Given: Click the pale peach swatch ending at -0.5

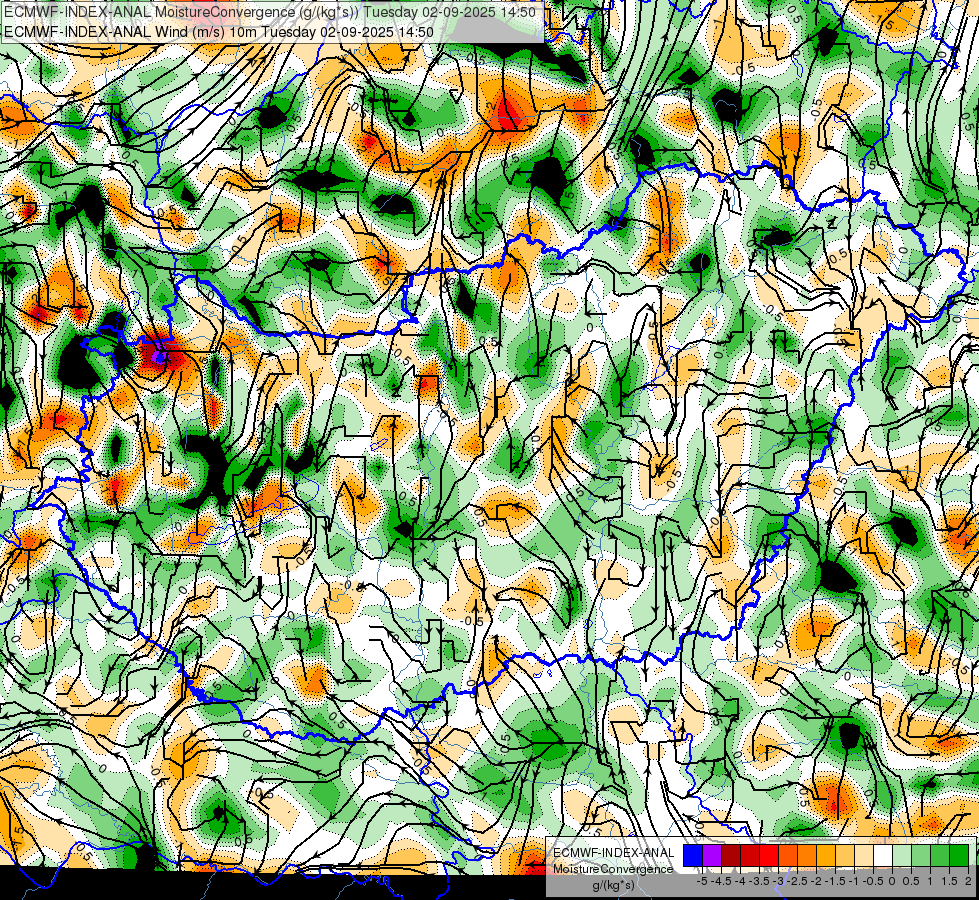Looking at the screenshot, I should tap(864, 856).
